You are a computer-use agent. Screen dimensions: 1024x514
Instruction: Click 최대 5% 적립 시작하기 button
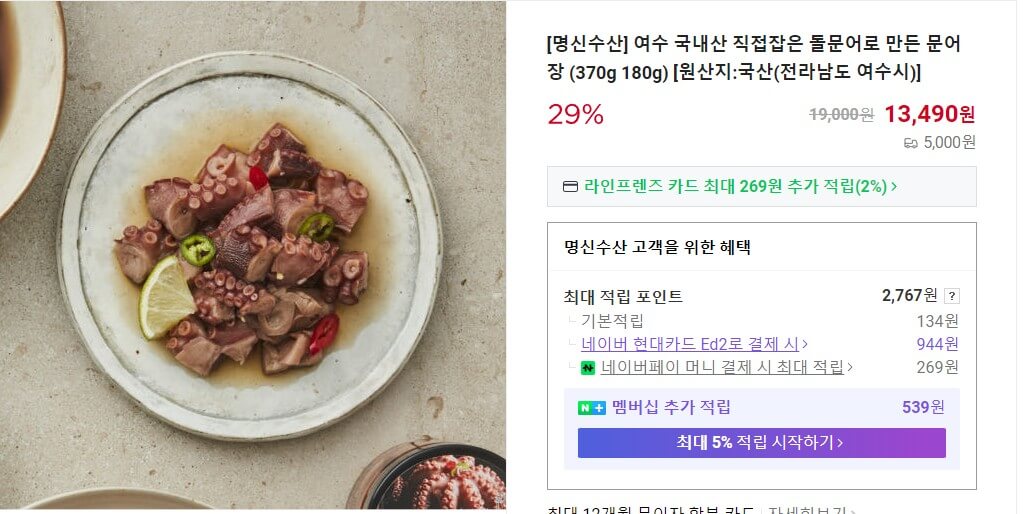click(761, 443)
